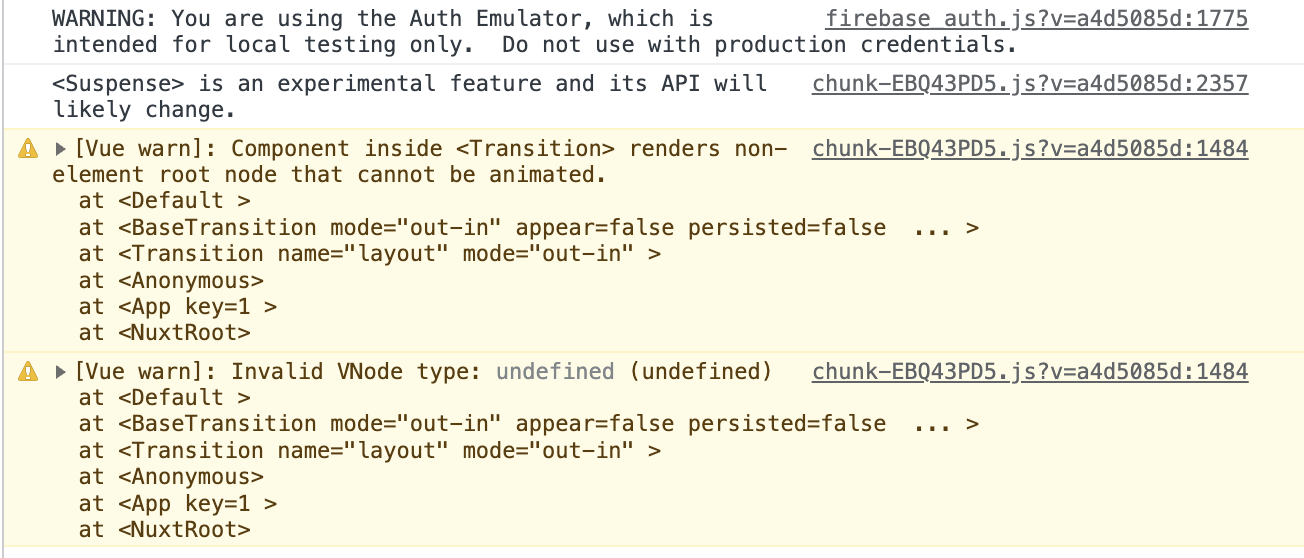Click warning icon beside the Transition component warning
Screen dimensions: 1304x558
click(x=28, y=150)
